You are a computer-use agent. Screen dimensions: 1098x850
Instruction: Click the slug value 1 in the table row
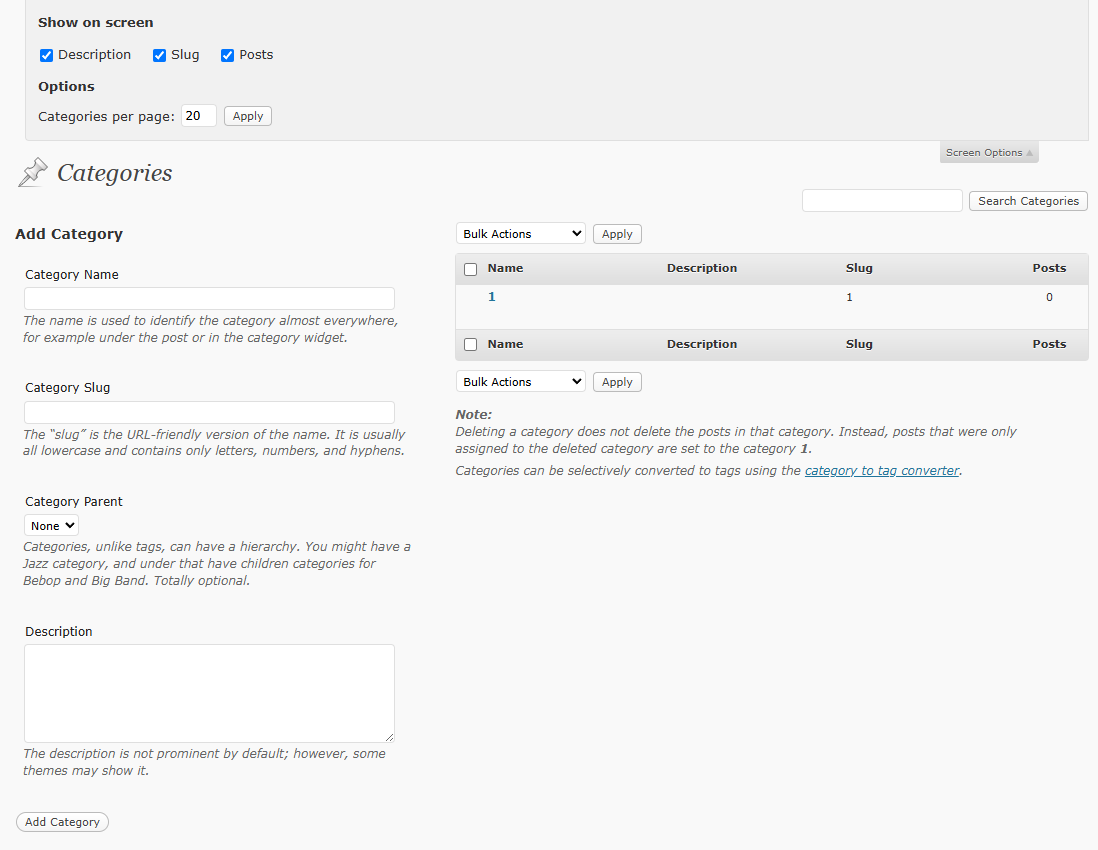tap(849, 298)
